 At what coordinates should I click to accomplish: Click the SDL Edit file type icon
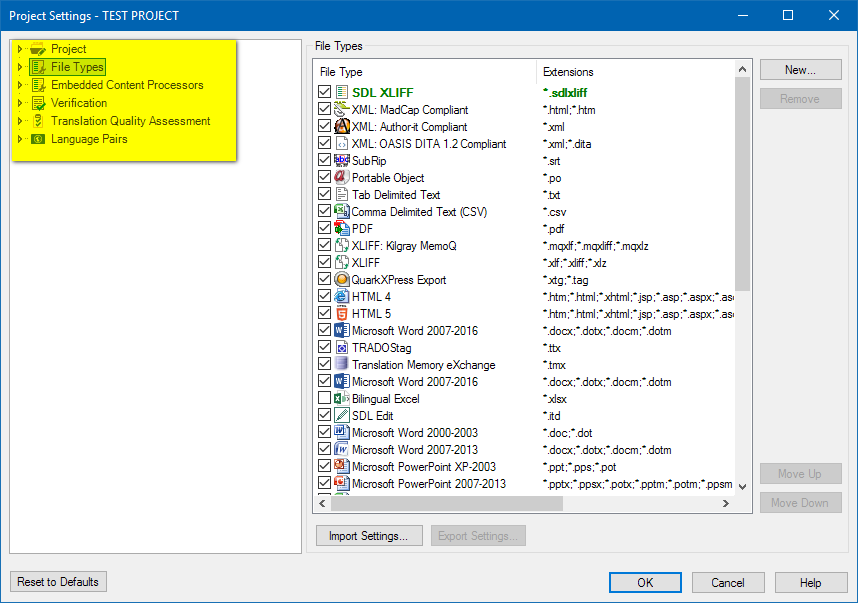click(x=342, y=415)
